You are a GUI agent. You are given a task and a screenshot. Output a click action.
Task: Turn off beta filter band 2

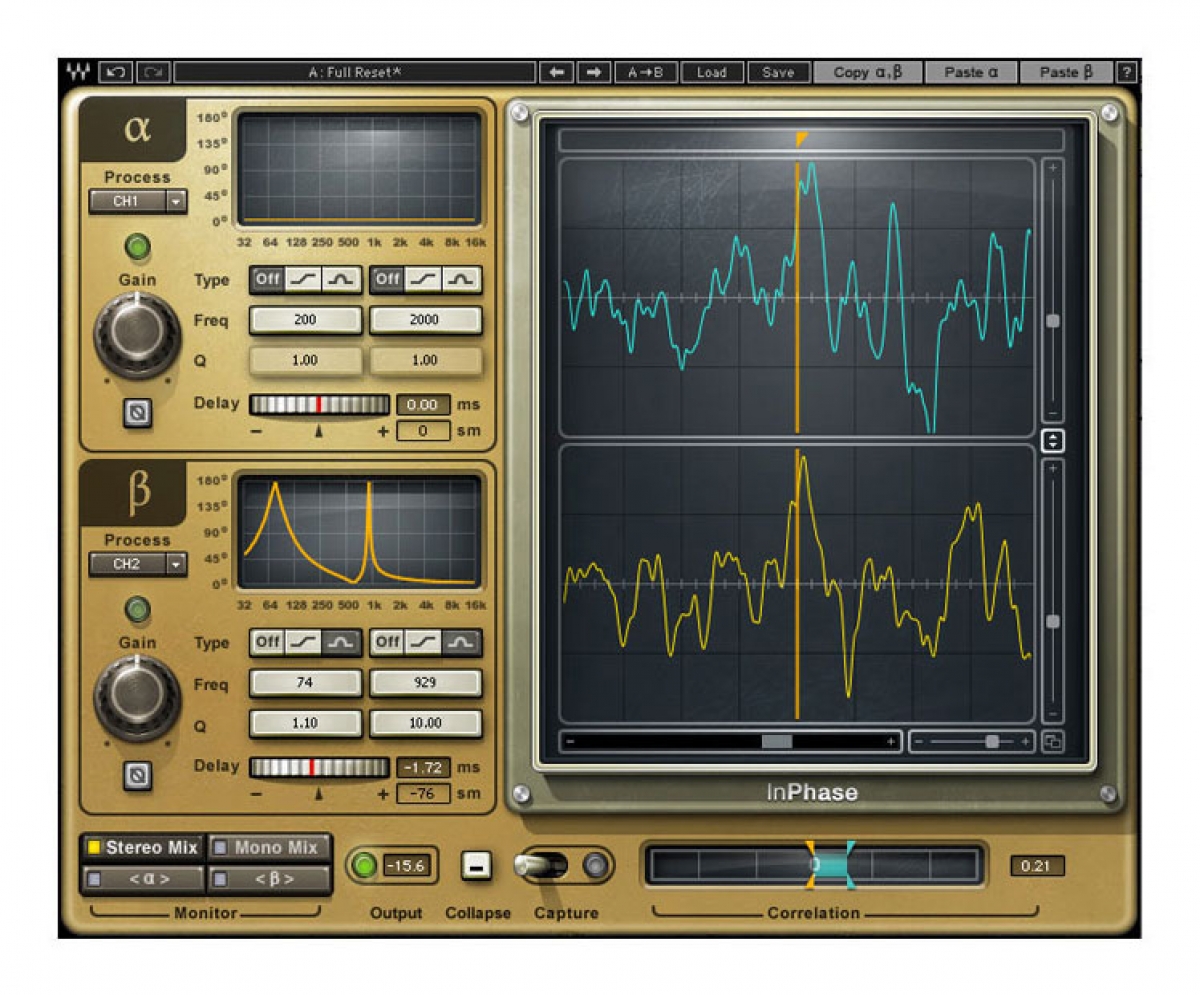(387, 642)
